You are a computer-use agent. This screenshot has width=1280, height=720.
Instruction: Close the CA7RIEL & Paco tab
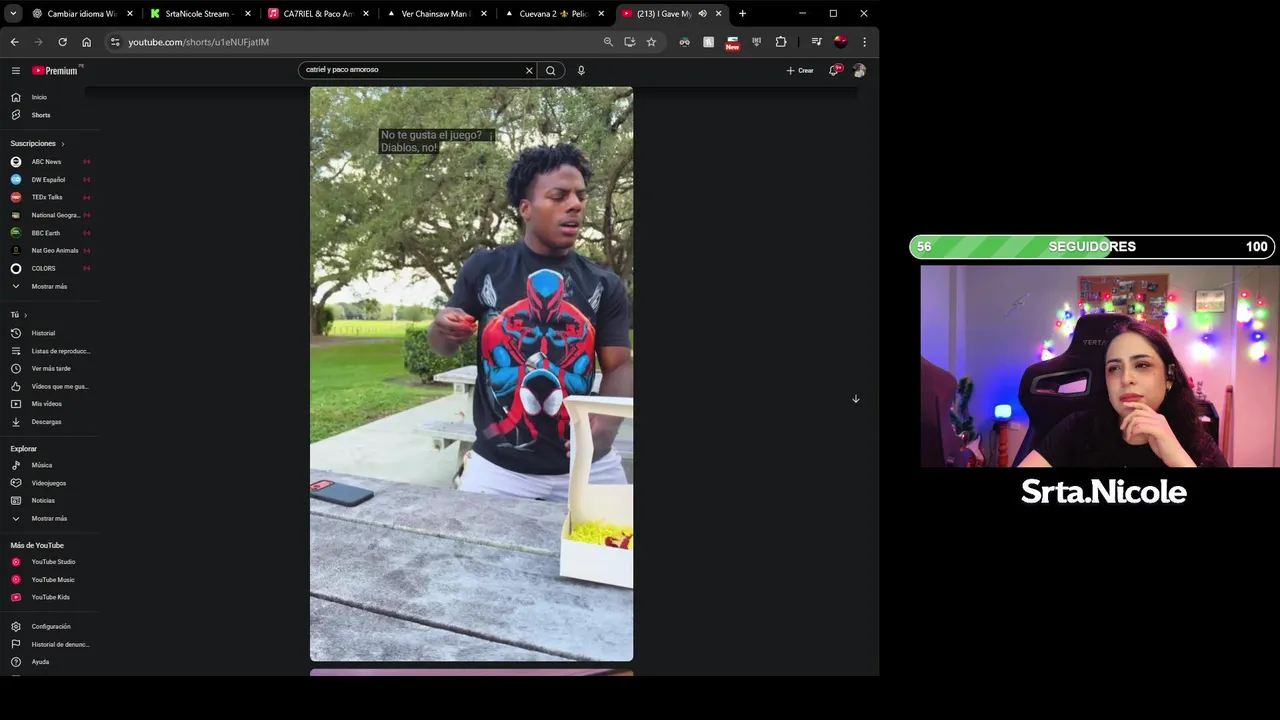click(x=365, y=14)
